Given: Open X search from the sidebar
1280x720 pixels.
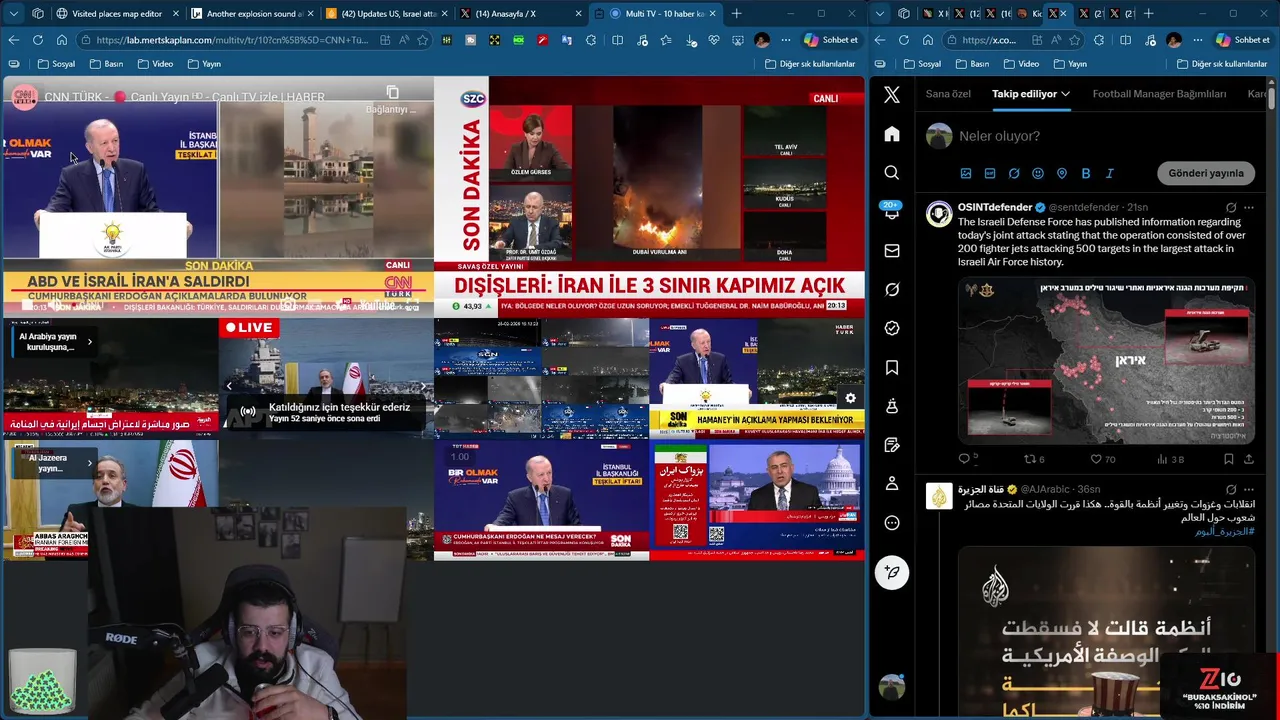Looking at the screenshot, I should 892,173.
